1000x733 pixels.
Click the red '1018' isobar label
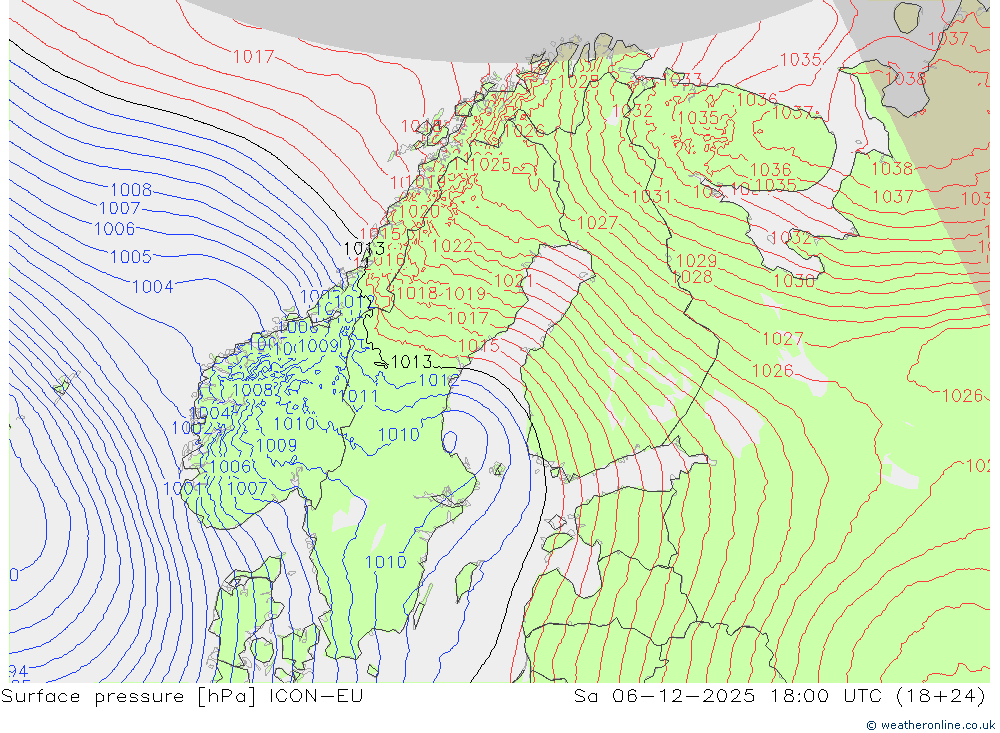click(417, 293)
